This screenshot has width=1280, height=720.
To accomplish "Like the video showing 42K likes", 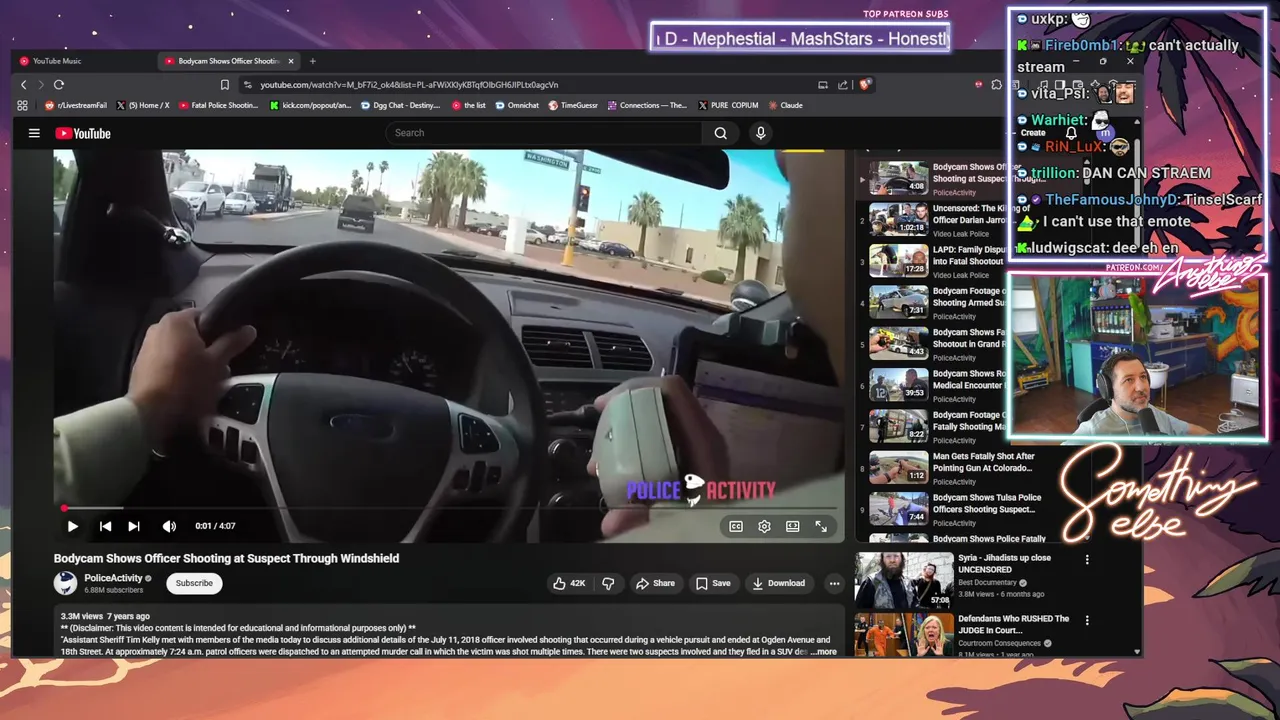I will click(569, 583).
